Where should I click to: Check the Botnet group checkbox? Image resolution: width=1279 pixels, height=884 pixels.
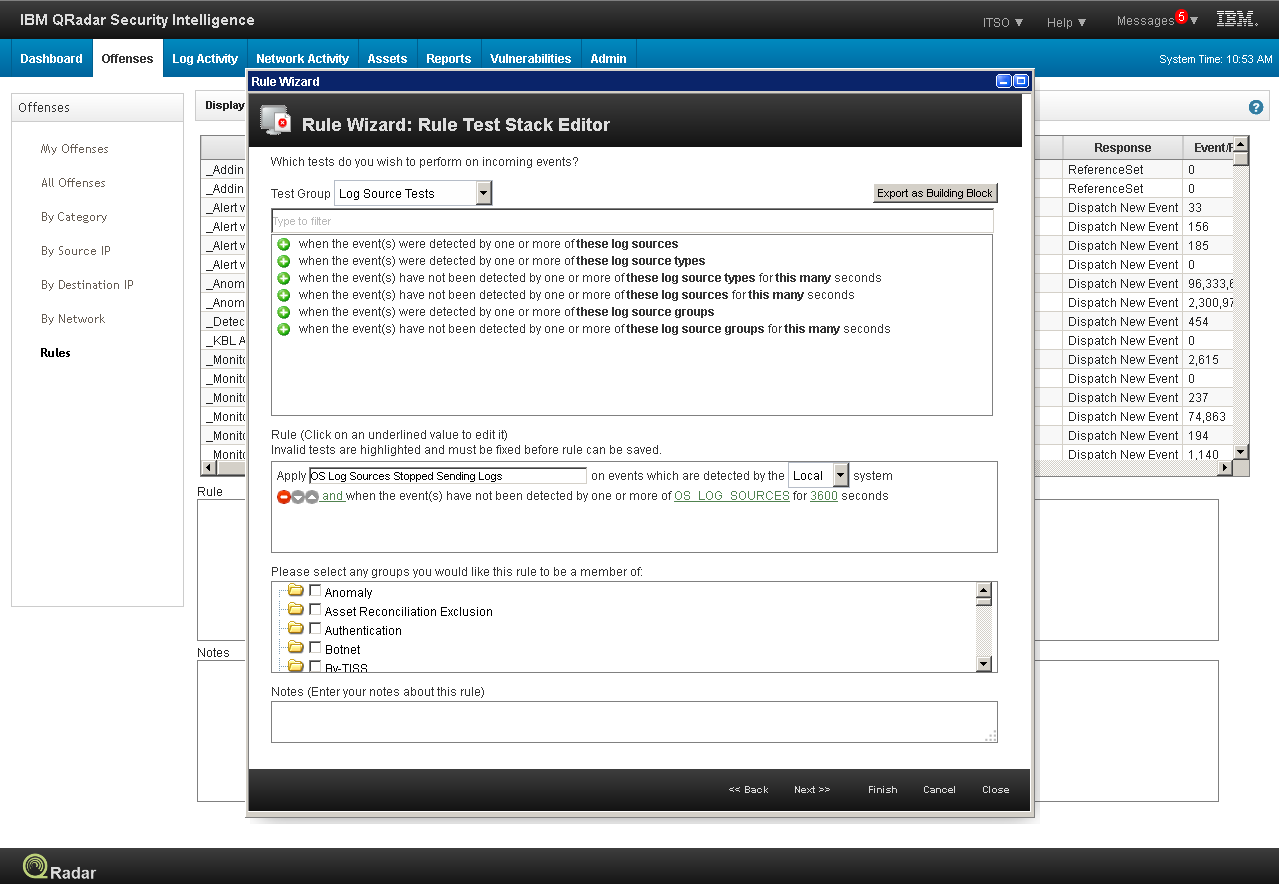pyautogui.click(x=315, y=648)
